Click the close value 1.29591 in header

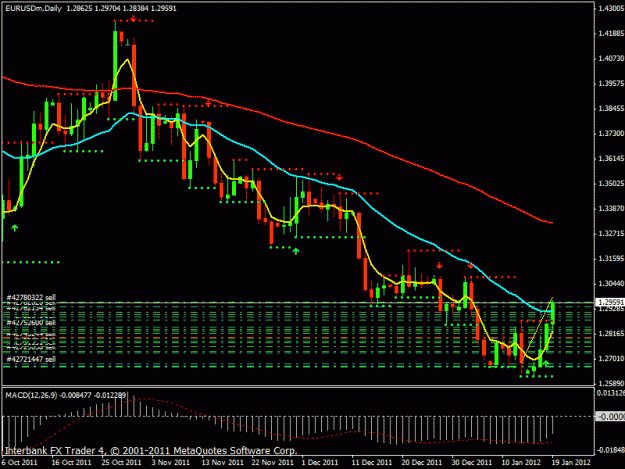pos(163,8)
